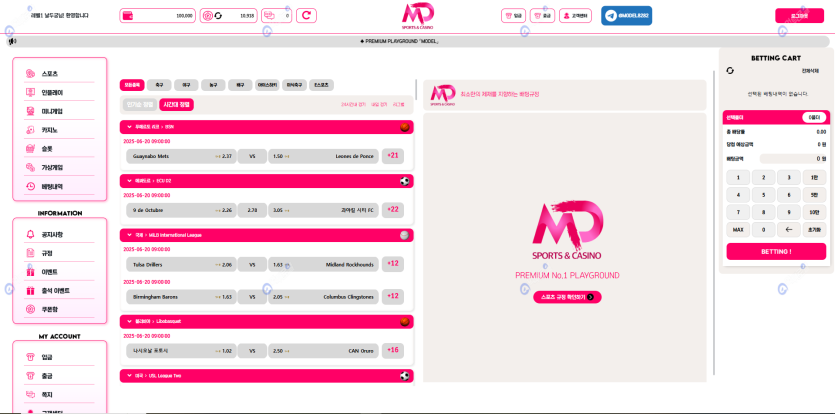Bet on Columbus Clingstones at 2.05
This screenshot has height=414, width=835.
tap(324, 297)
